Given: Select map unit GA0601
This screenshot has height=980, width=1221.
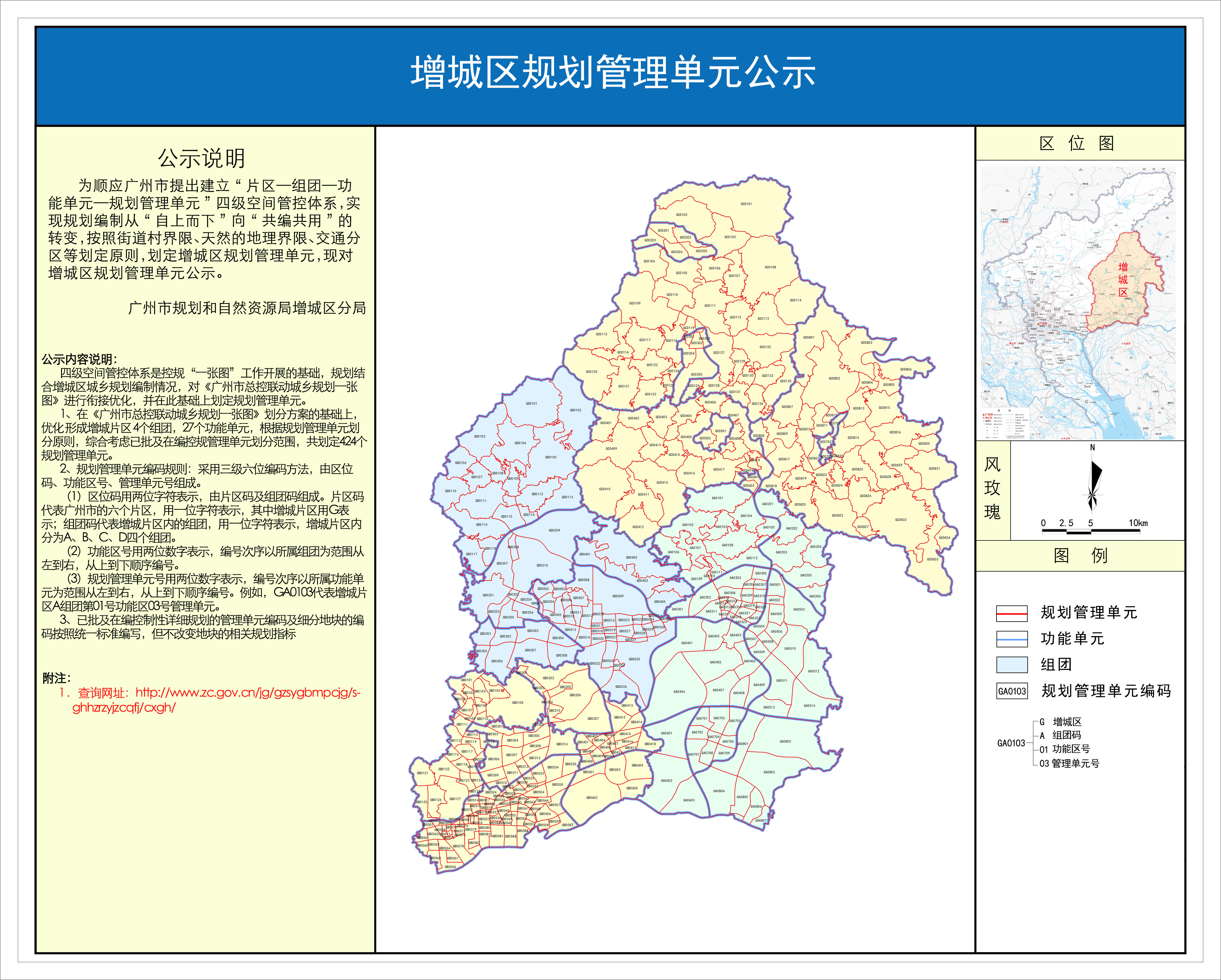Looking at the screenshot, I should pos(666,733).
